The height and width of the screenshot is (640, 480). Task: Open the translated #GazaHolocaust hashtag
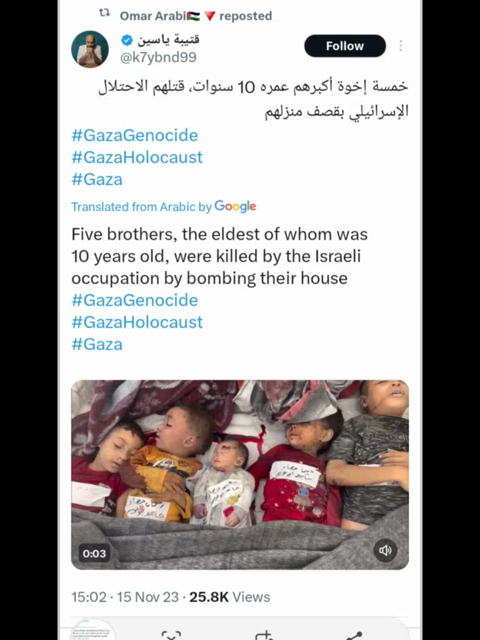point(137,322)
